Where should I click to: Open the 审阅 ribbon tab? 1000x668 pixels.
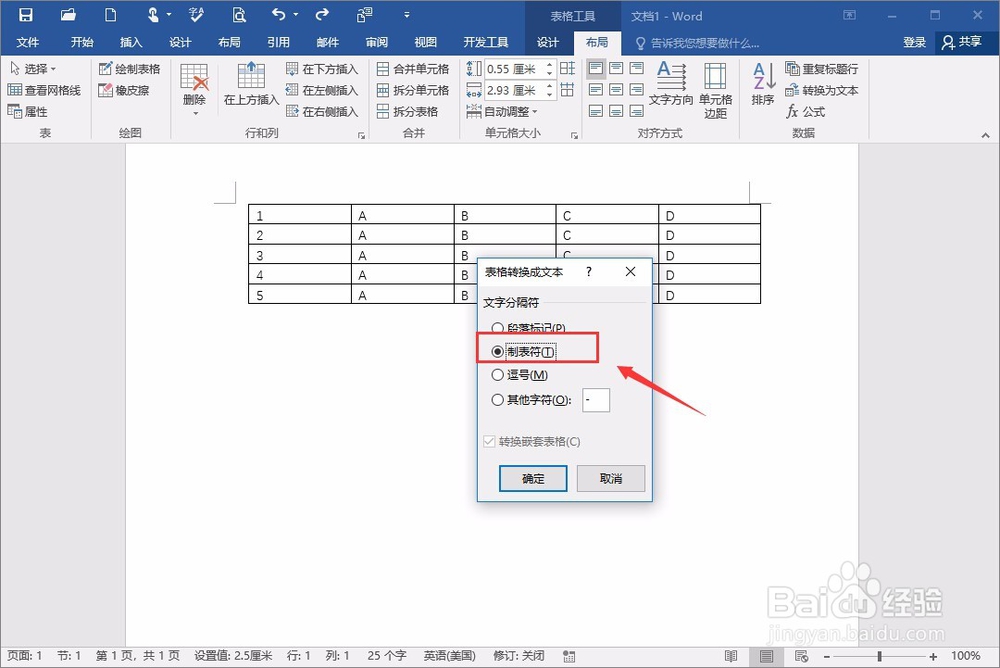tap(375, 42)
